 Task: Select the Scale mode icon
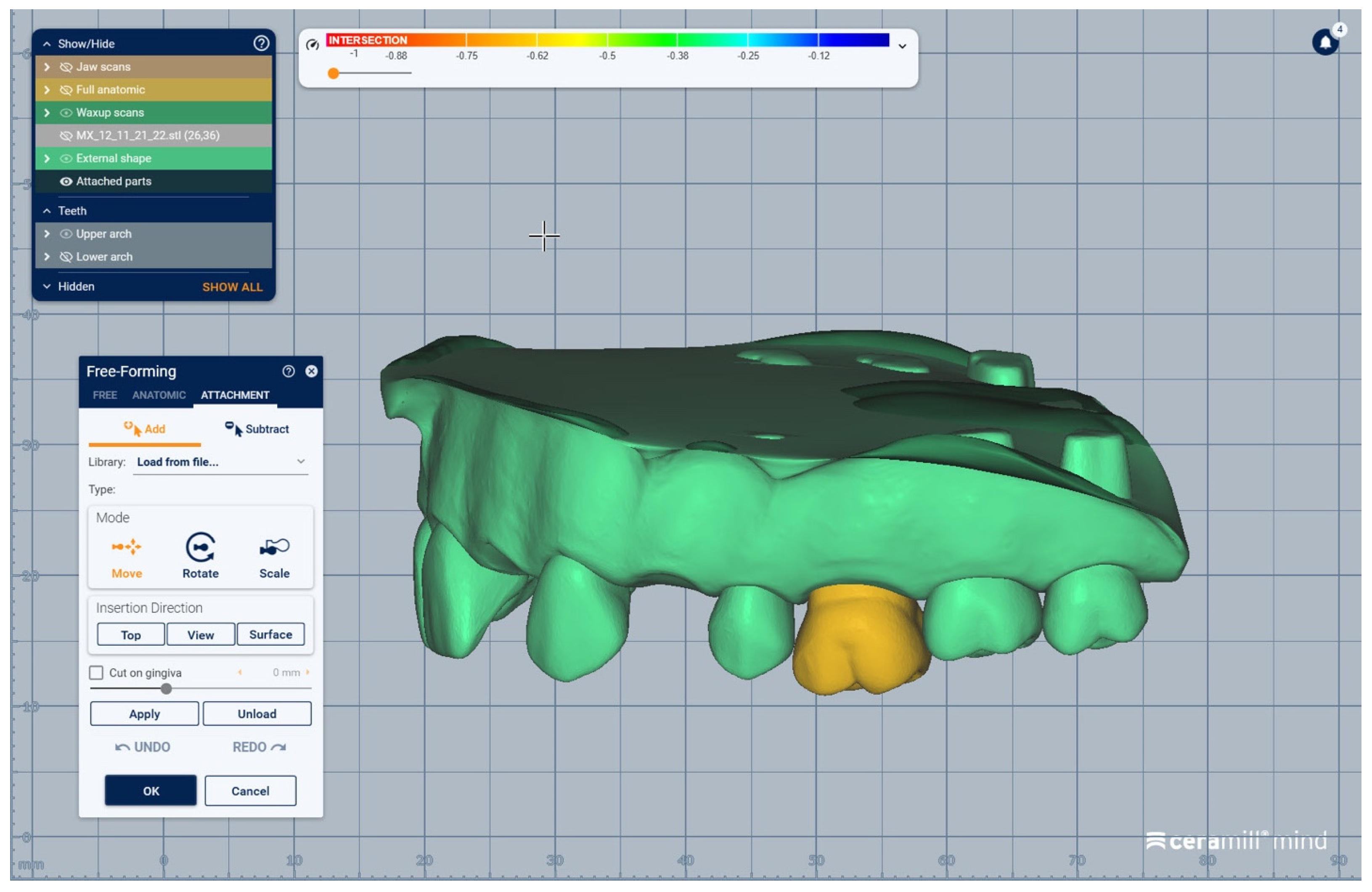point(274,547)
